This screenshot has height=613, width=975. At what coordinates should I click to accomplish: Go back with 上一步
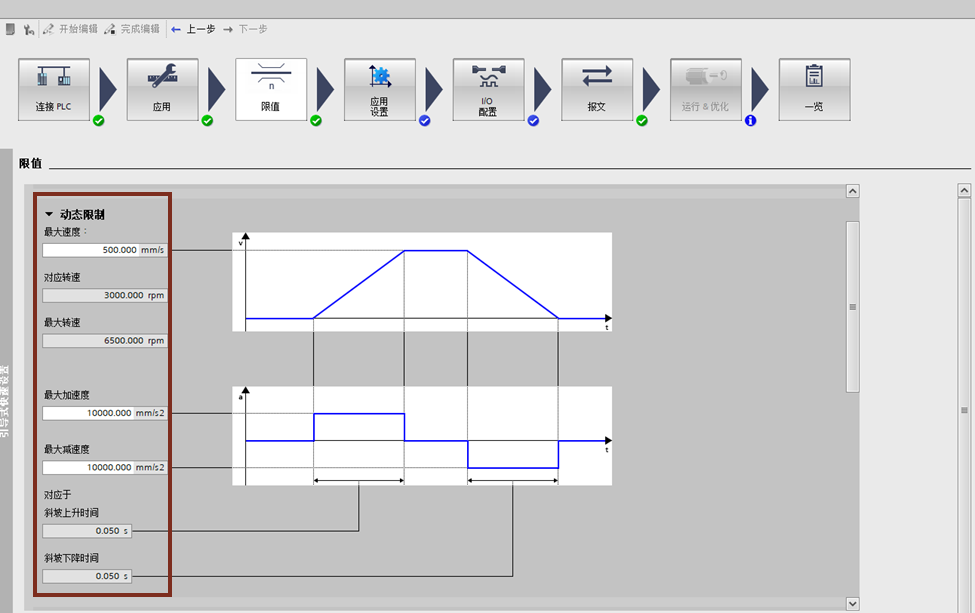click(193, 29)
